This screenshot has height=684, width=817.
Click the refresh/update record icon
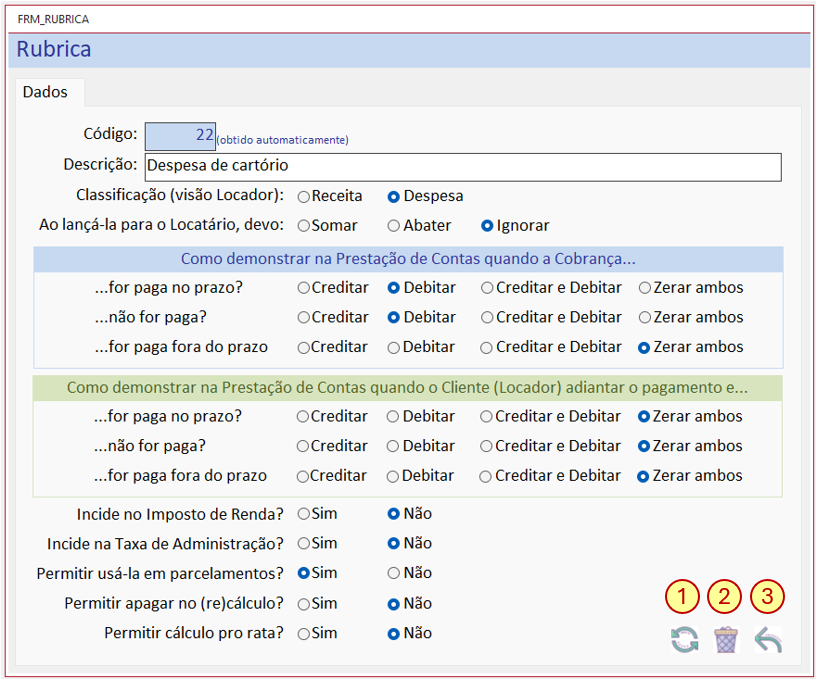pos(684,640)
